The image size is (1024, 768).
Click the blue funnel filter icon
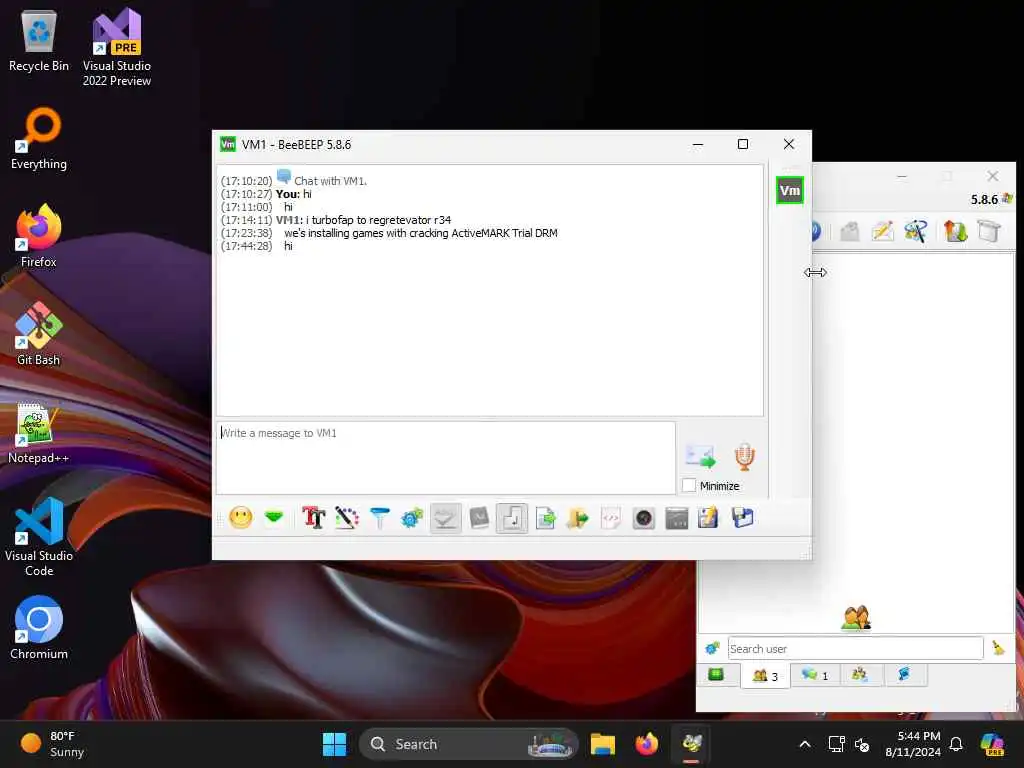click(379, 518)
